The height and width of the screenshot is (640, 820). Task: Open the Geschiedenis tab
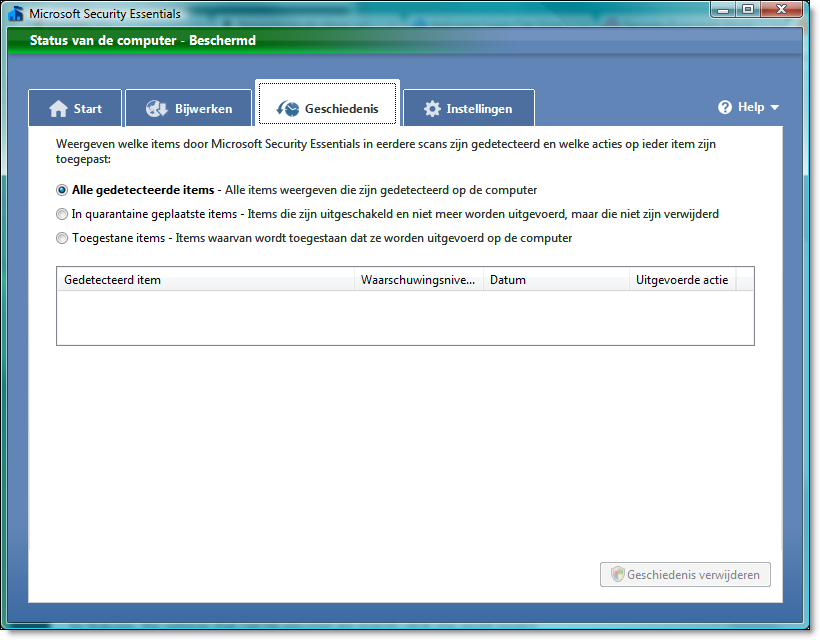coord(327,102)
